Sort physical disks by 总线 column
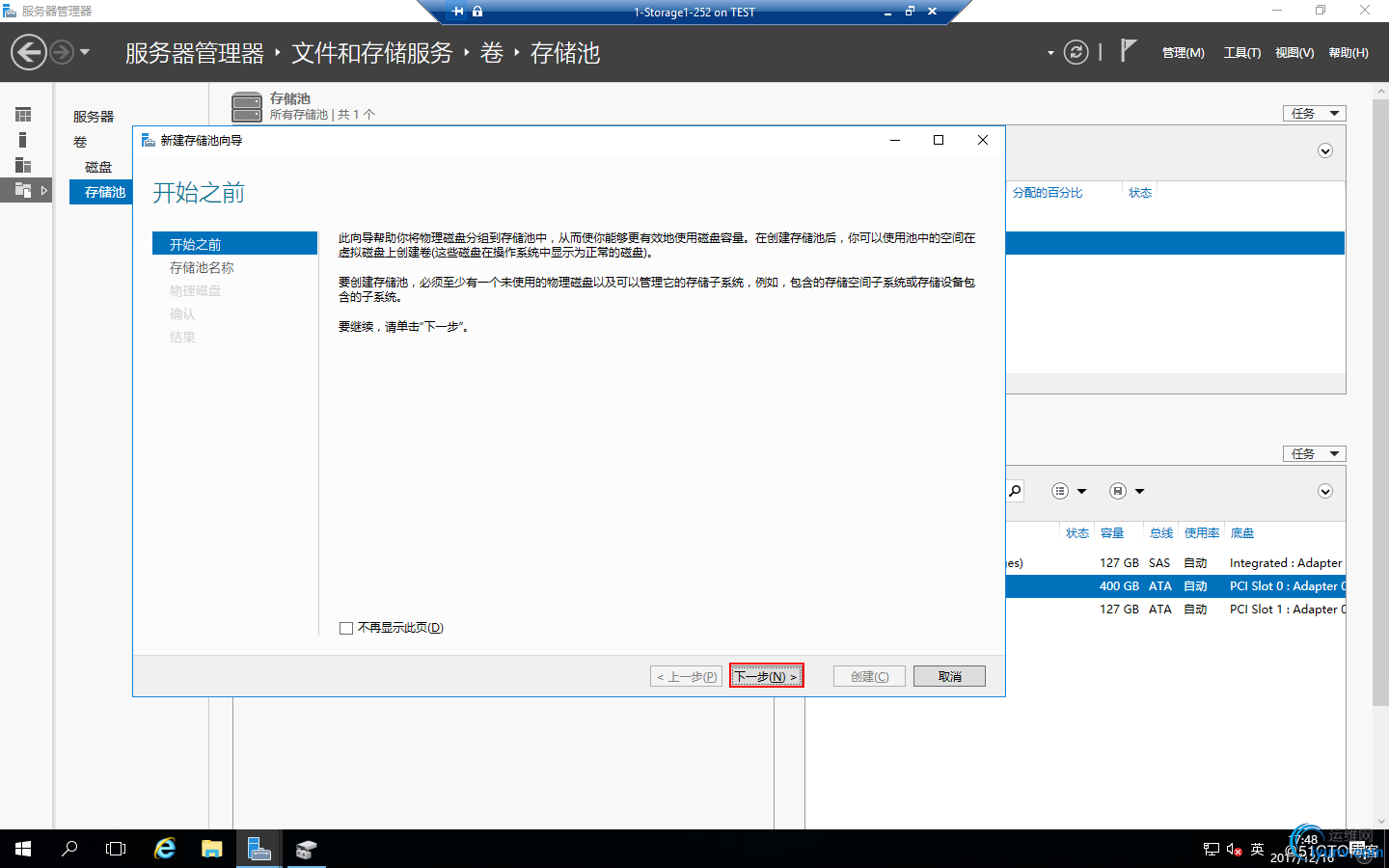 (1161, 533)
